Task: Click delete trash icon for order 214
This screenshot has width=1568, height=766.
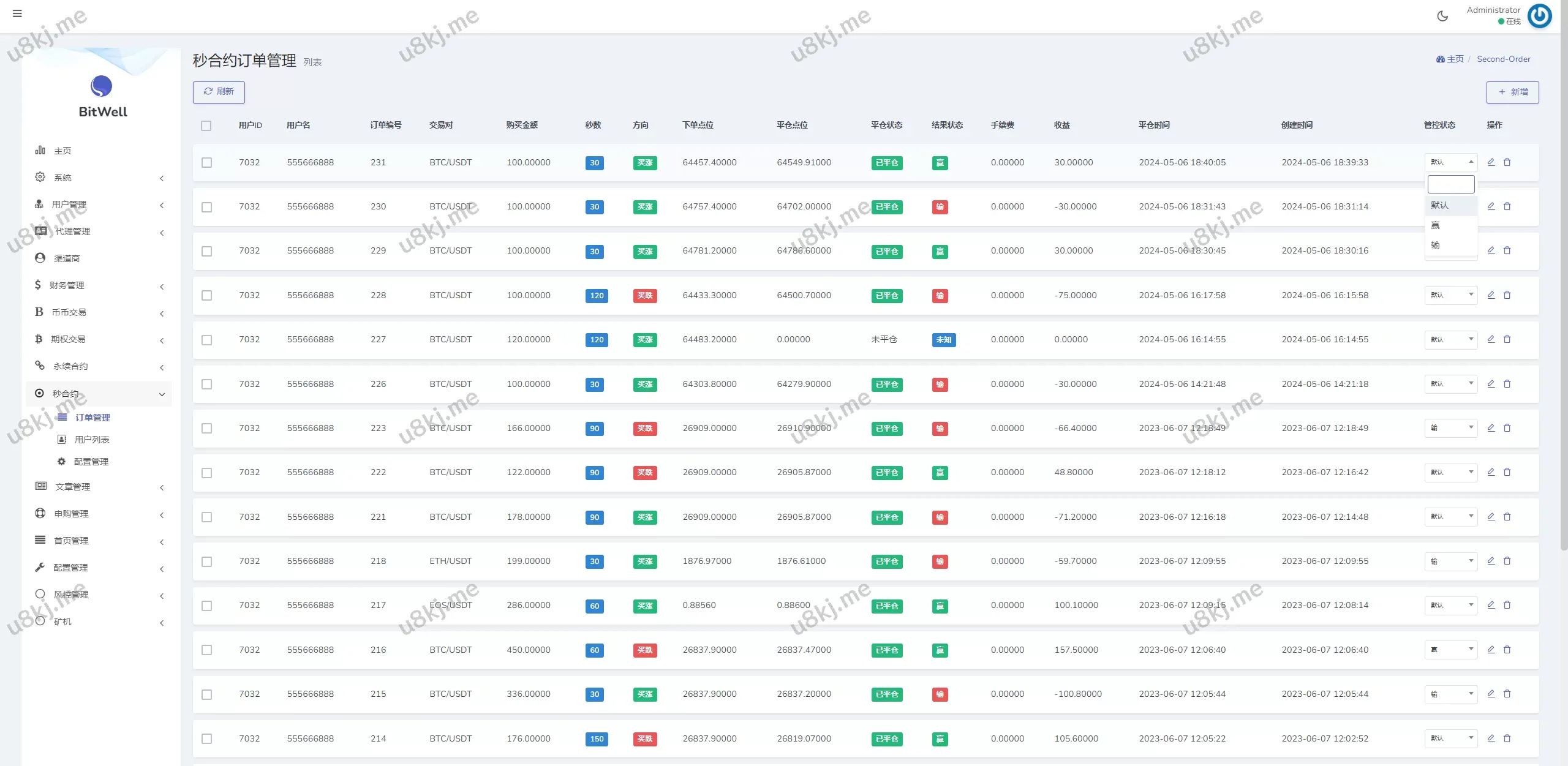Action: [1507, 738]
